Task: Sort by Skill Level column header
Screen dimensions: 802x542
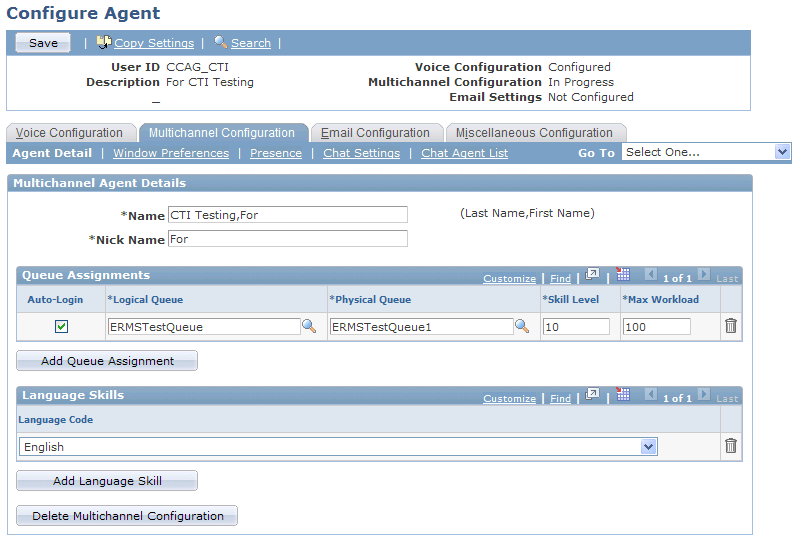Action: coord(571,300)
